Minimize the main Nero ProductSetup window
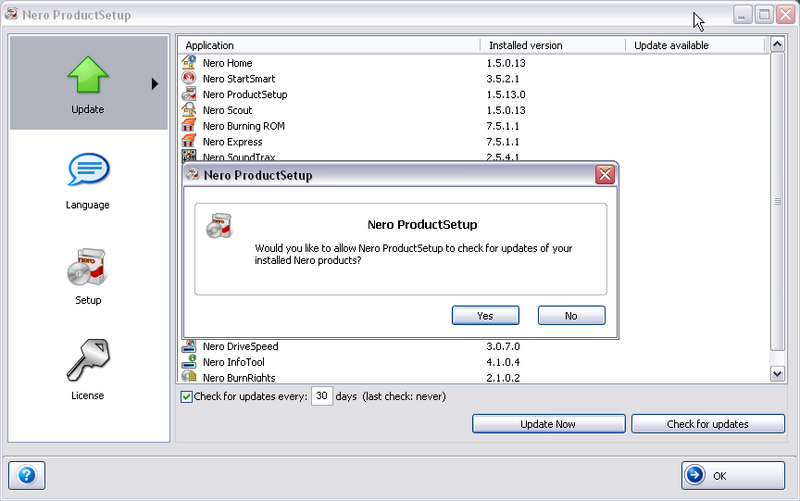This screenshot has width=800, height=501. tap(743, 14)
